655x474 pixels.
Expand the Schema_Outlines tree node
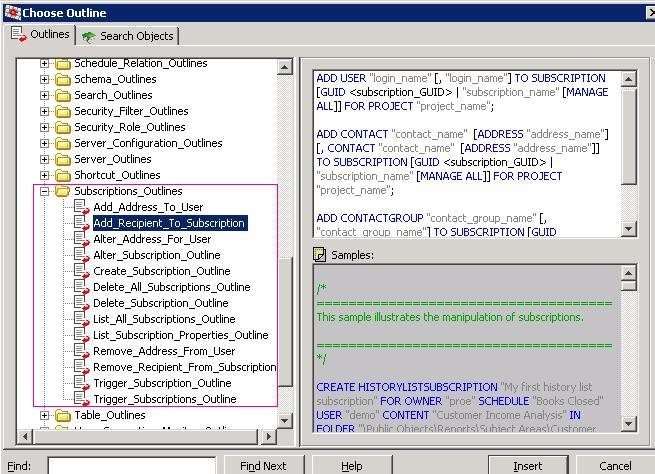point(45,79)
